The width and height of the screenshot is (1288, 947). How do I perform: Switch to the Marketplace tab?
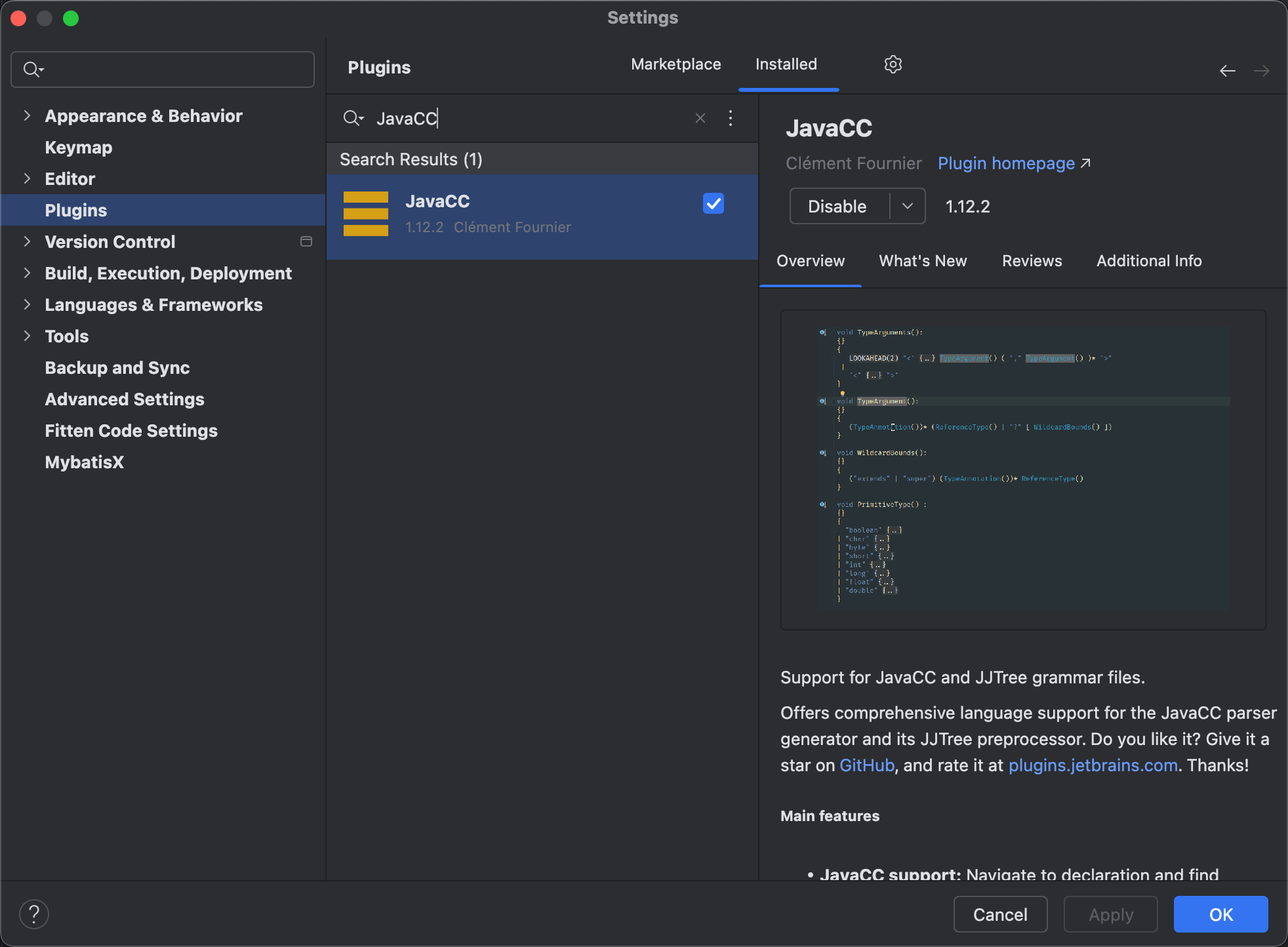point(675,64)
